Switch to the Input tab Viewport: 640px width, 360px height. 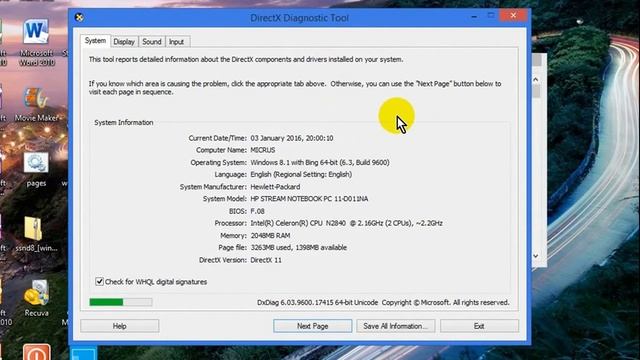176,42
